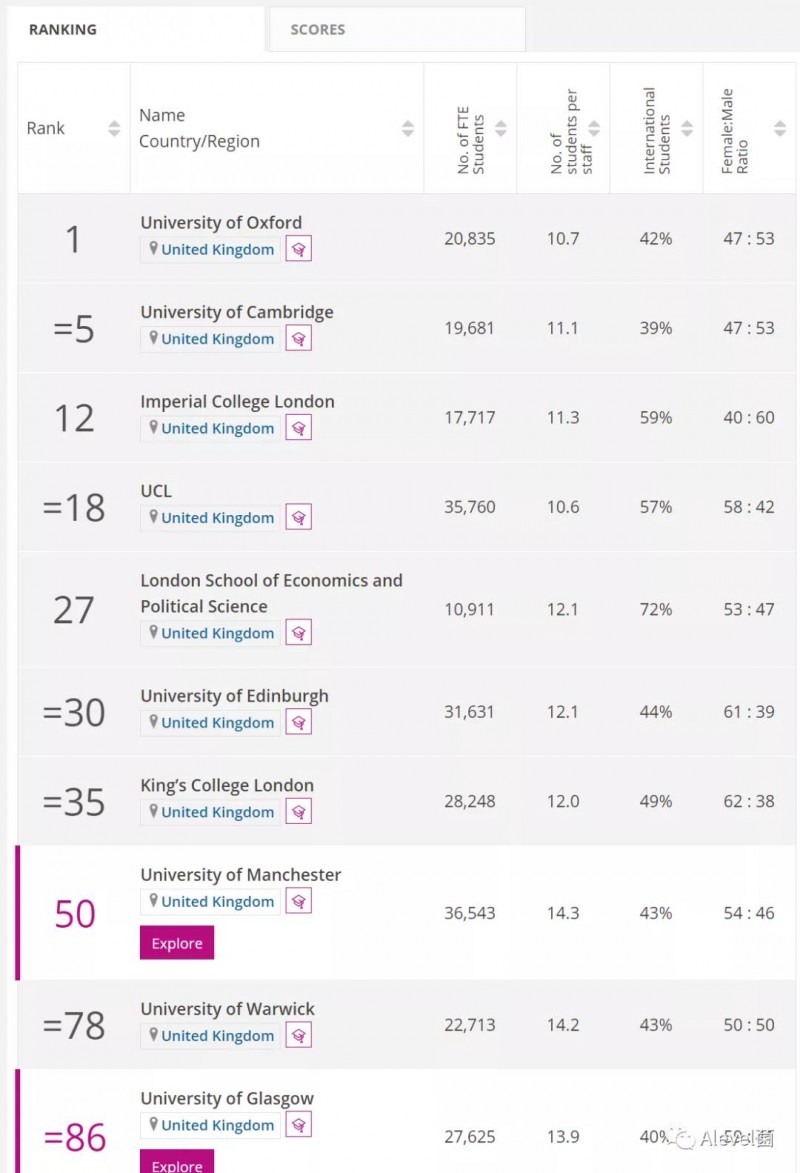800x1173 pixels.
Task: Sort by No. of FTE Students arrows
Action: pos(501,128)
